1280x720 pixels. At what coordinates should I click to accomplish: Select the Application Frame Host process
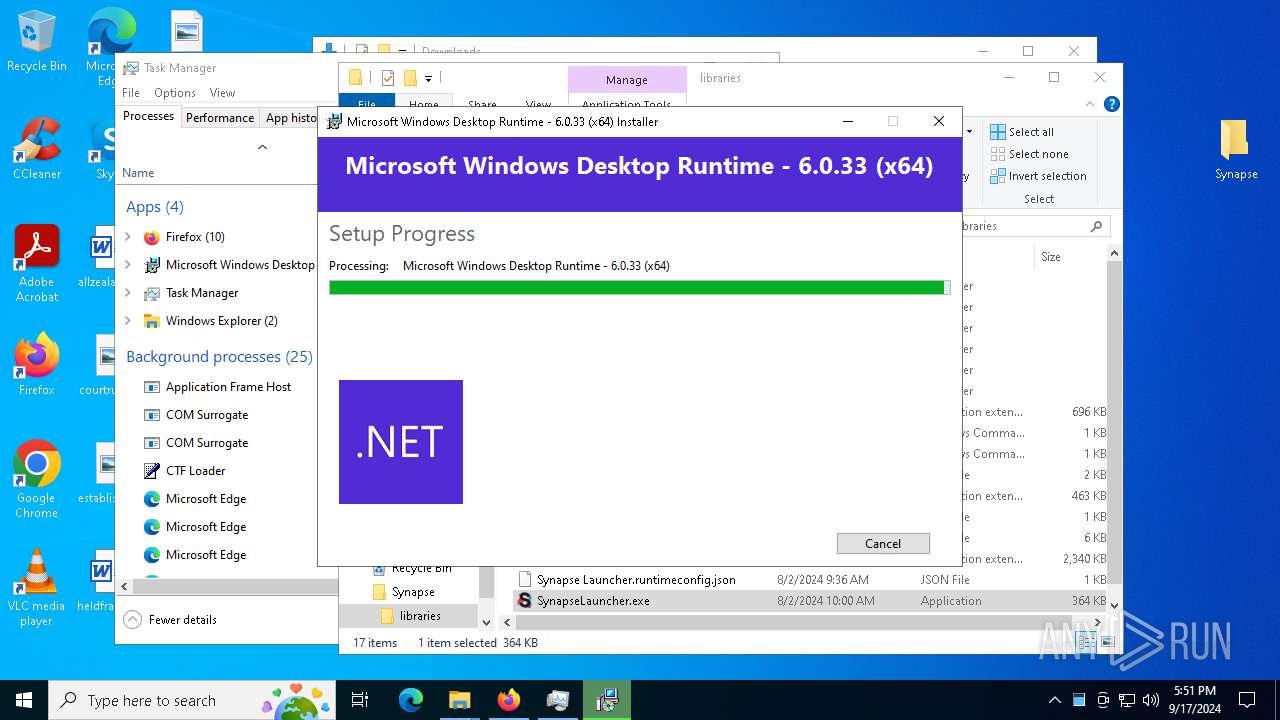click(228, 387)
